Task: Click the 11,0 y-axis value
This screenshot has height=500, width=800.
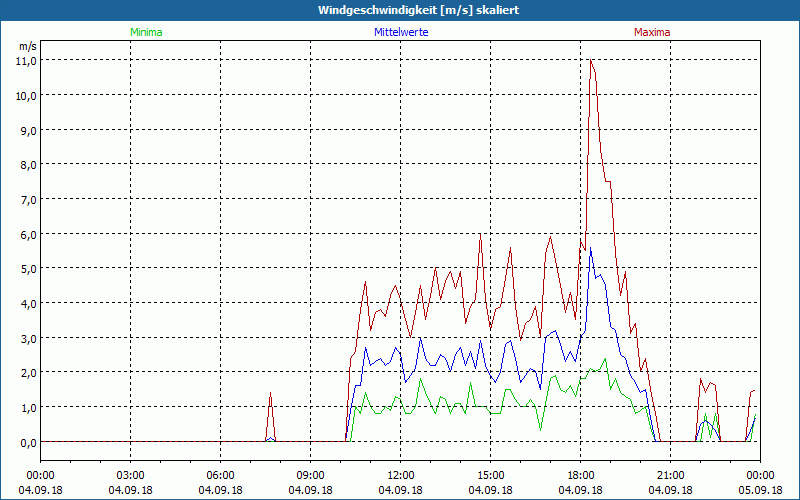Action: point(28,61)
